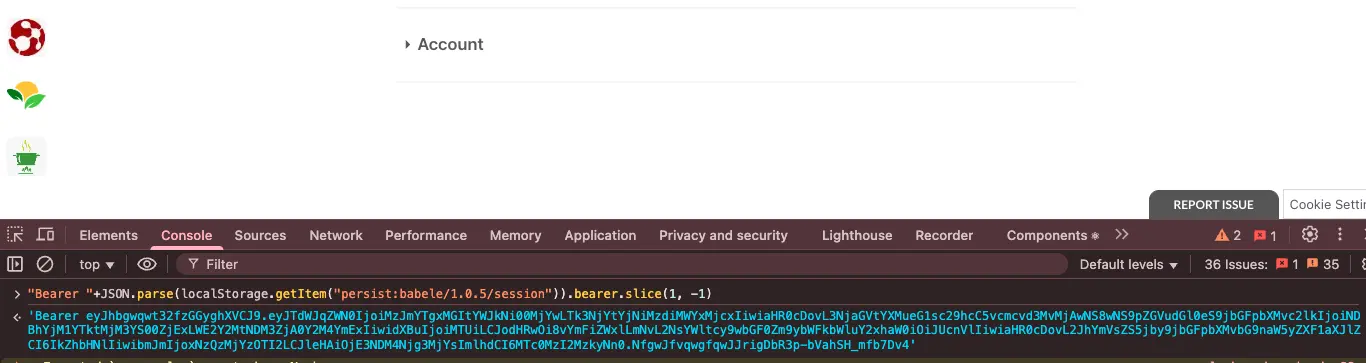This screenshot has height=363, width=1366.
Task: Open the Default levels dropdown
Action: coord(1129,264)
